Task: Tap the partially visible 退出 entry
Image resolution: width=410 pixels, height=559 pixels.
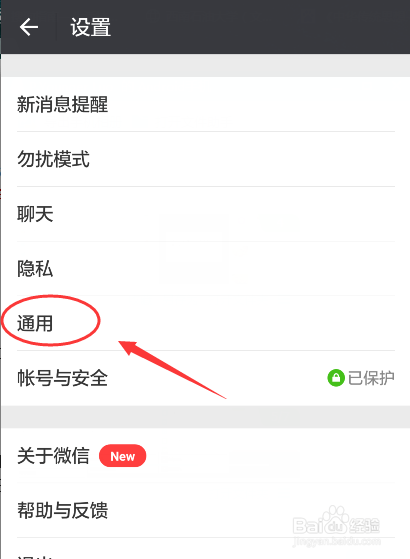Action: 205,549
